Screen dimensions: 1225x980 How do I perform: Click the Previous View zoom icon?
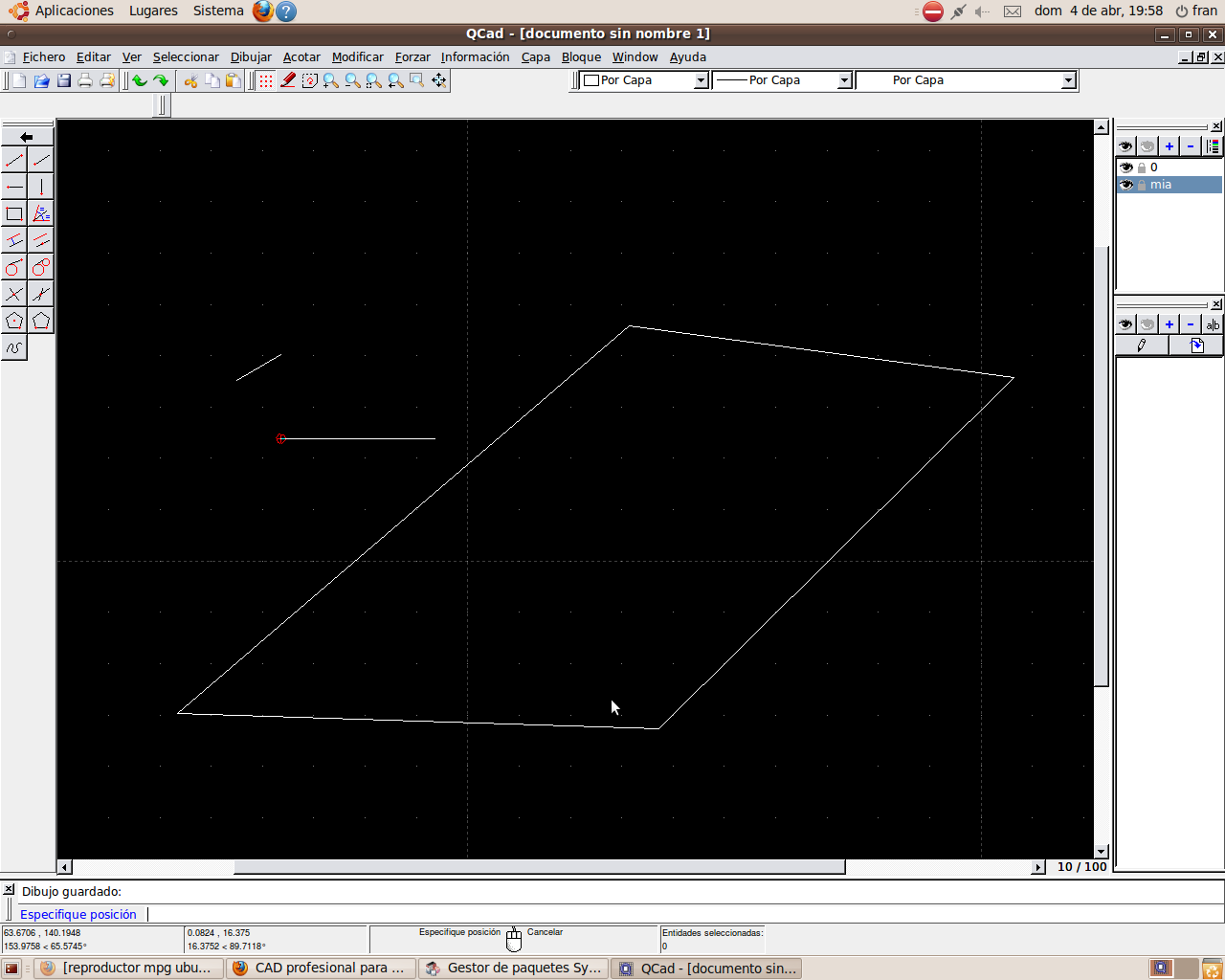(395, 80)
